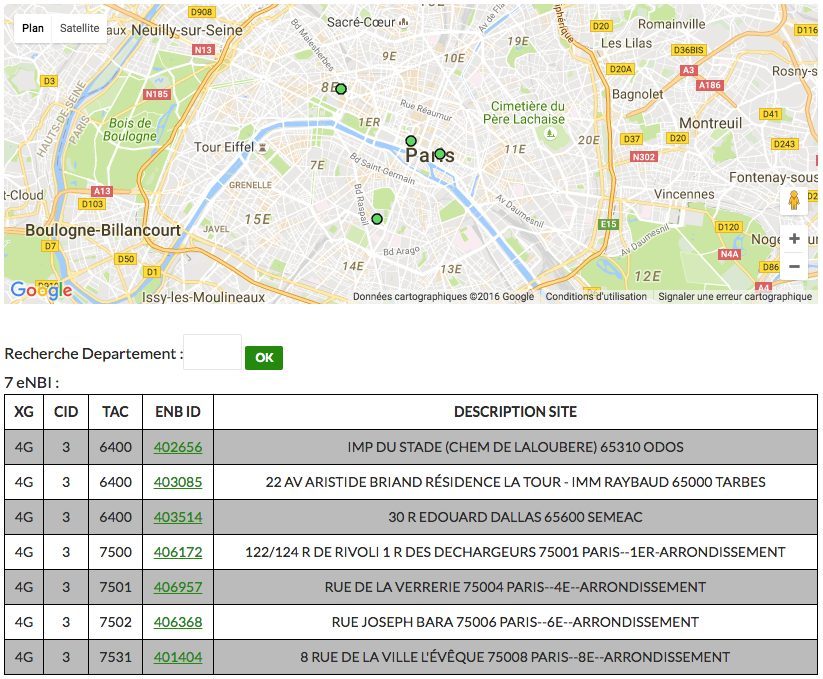823x679 pixels.
Task: Click E15 road shield on map
Action: [608, 224]
